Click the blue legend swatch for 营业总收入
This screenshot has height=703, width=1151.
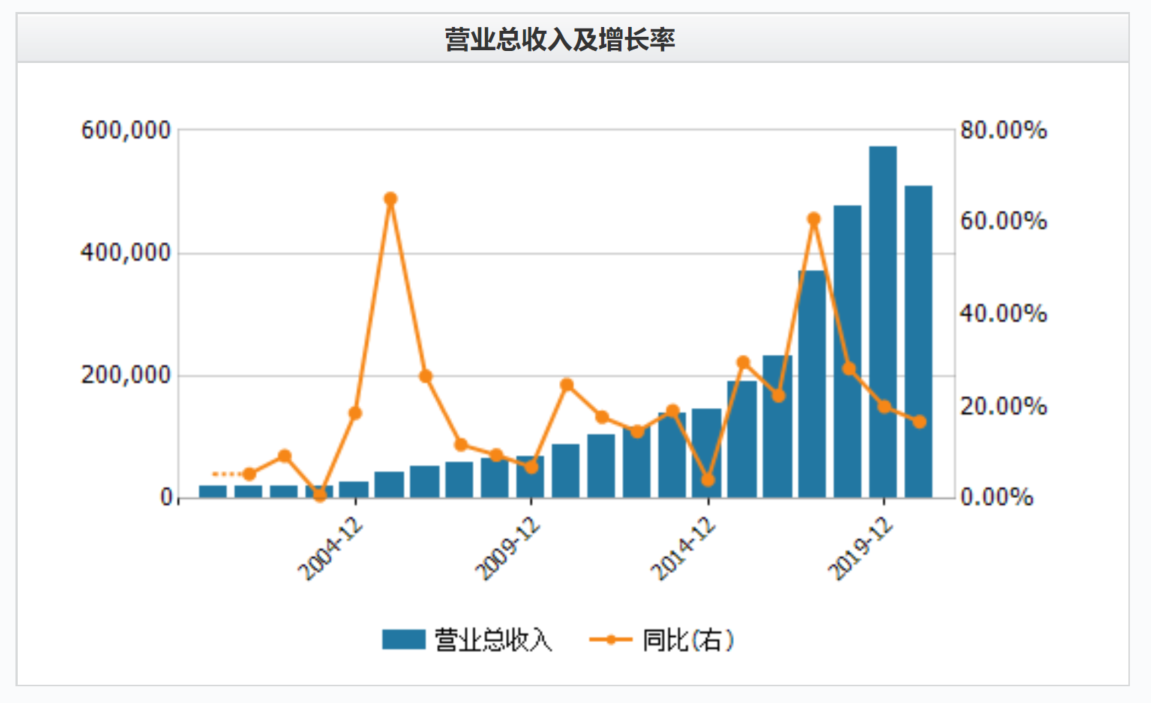(x=403, y=640)
